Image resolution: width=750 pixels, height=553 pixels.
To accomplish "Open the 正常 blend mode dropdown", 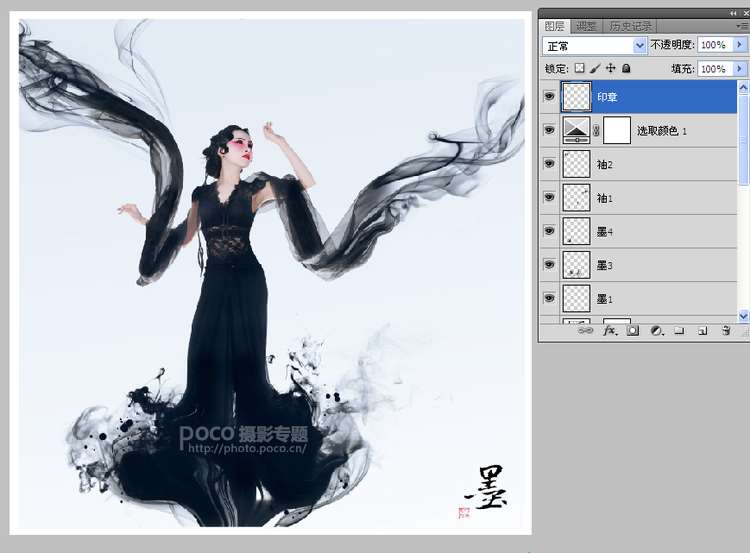I will pos(640,46).
